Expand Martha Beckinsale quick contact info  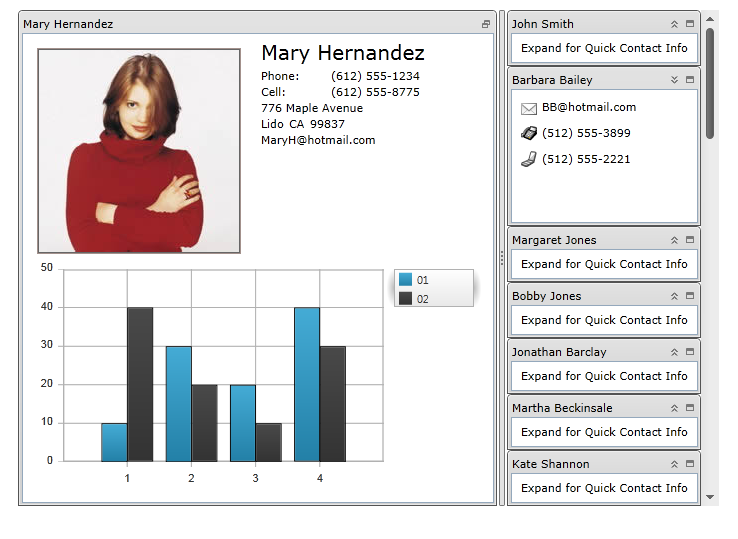pyautogui.click(x=674, y=408)
